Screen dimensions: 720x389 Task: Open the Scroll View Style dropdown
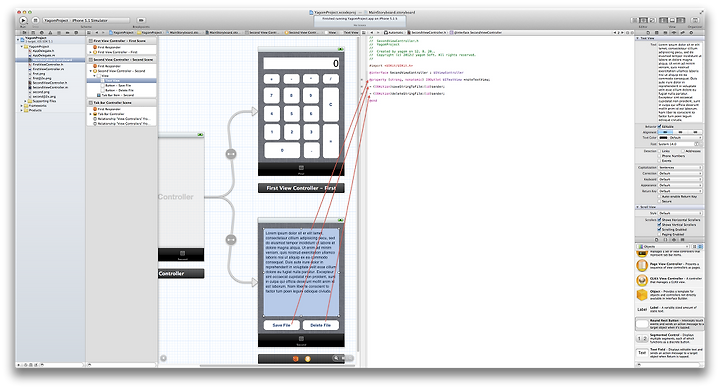click(x=680, y=213)
